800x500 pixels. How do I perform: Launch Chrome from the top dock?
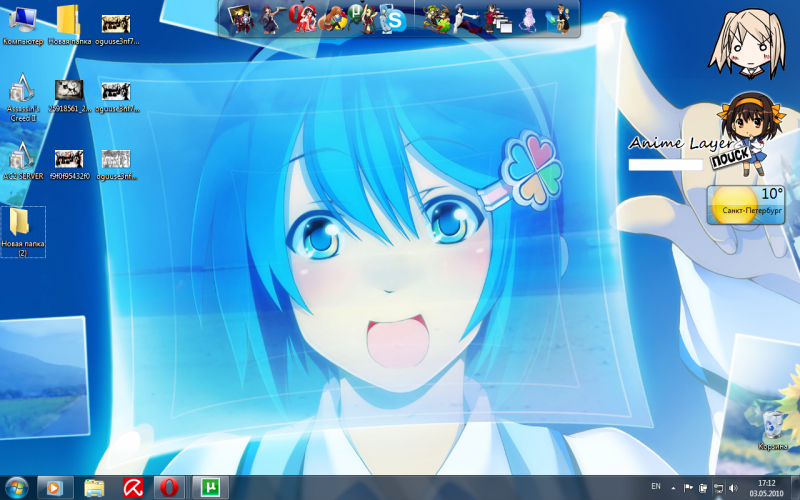(333, 18)
